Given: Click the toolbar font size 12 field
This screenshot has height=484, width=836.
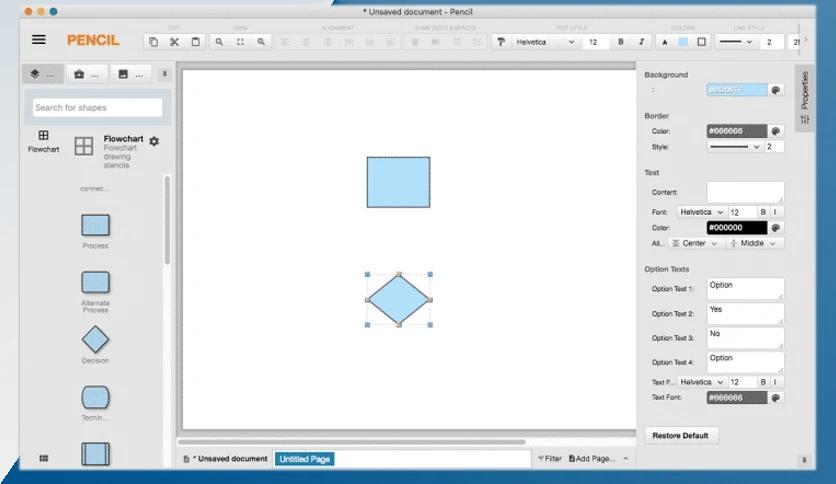Looking at the screenshot, I should coord(596,42).
